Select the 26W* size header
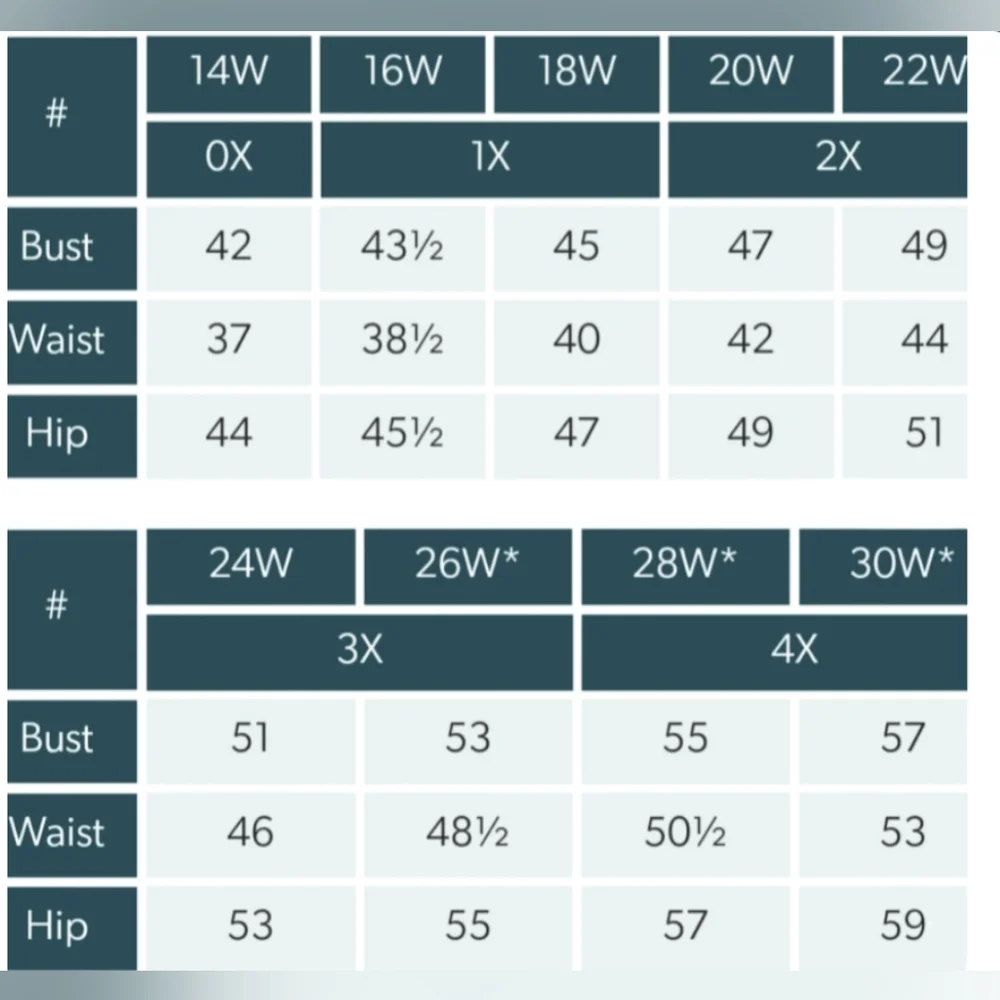1000x1000 pixels. tap(468, 566)
